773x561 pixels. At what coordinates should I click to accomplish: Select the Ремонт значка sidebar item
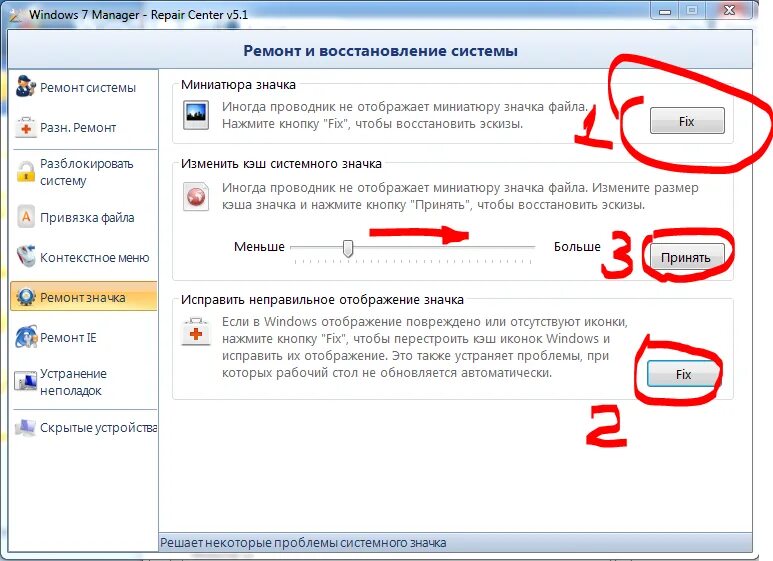[84, 297]
